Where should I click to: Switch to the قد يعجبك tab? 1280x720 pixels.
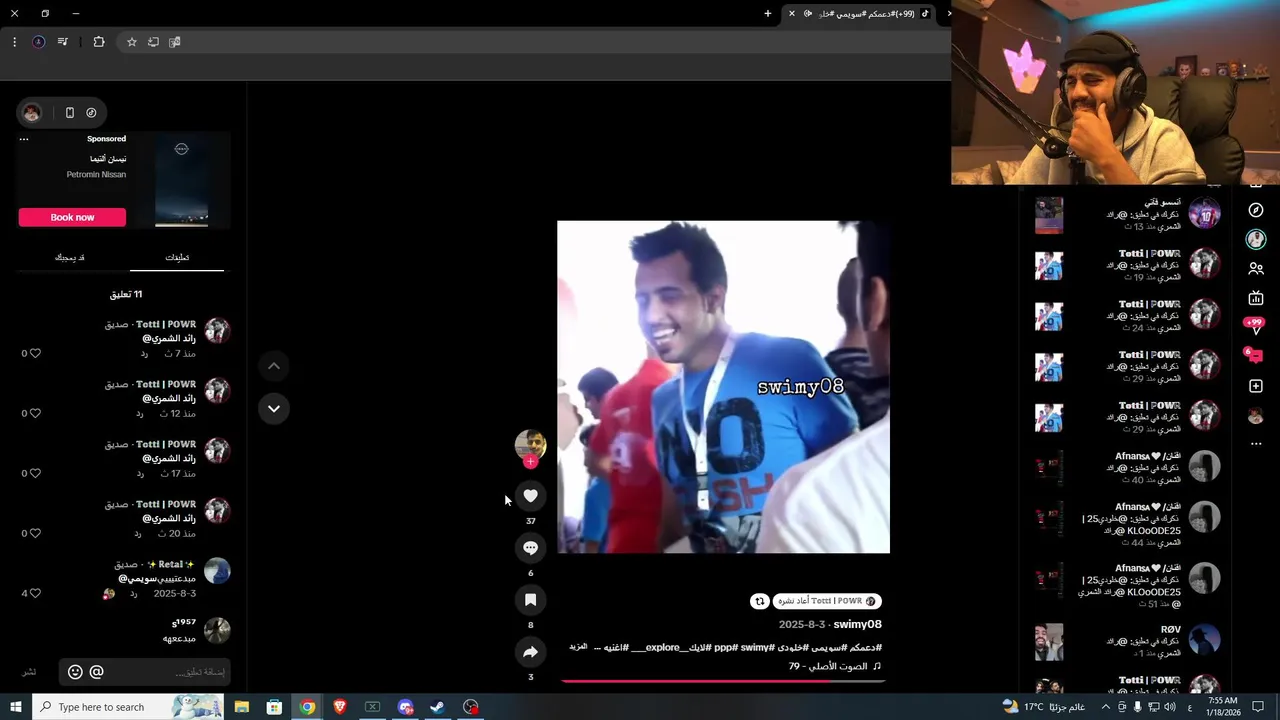pos(70,257)
